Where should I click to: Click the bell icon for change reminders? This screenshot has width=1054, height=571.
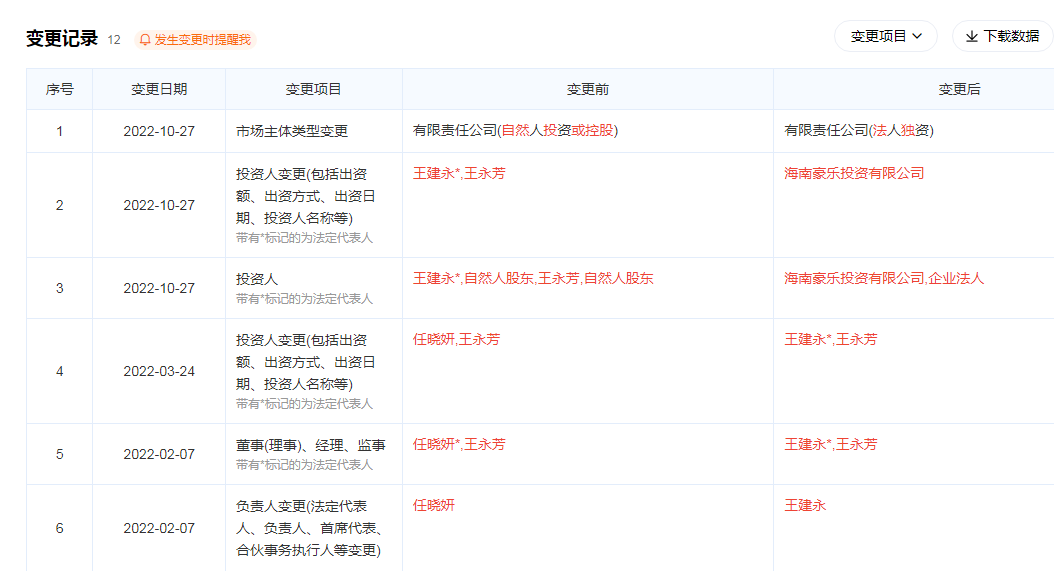pyautogui.click(x=145, y=40)
